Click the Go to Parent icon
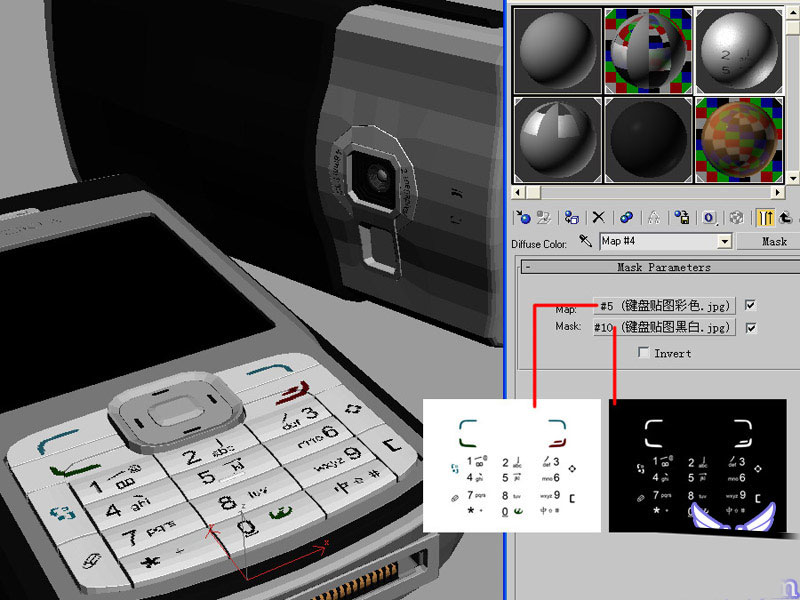 coord(787,217)
